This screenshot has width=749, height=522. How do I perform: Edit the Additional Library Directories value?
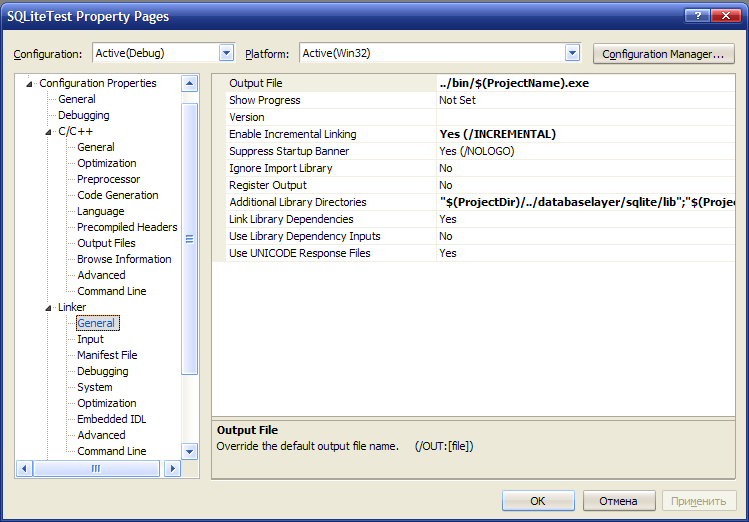[586, 202]
